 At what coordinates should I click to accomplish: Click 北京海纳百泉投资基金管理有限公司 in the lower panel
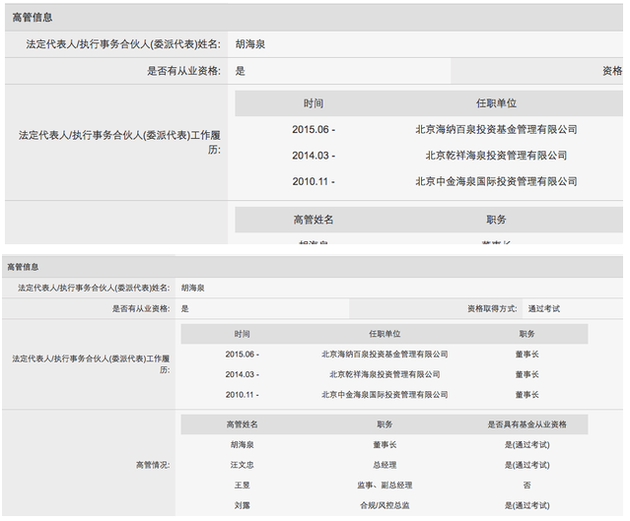385,354
